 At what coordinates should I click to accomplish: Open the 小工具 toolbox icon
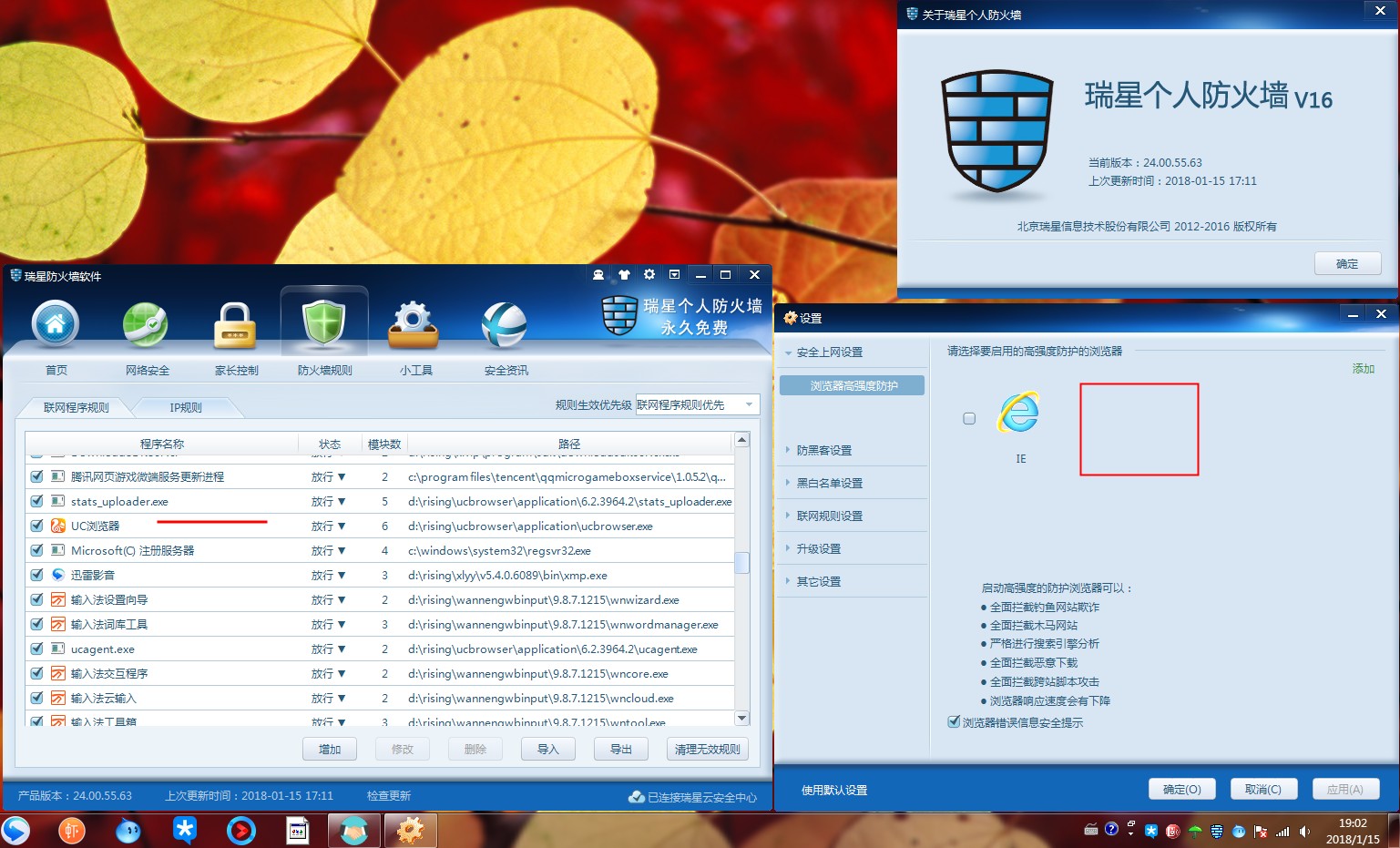click(414, 325)
